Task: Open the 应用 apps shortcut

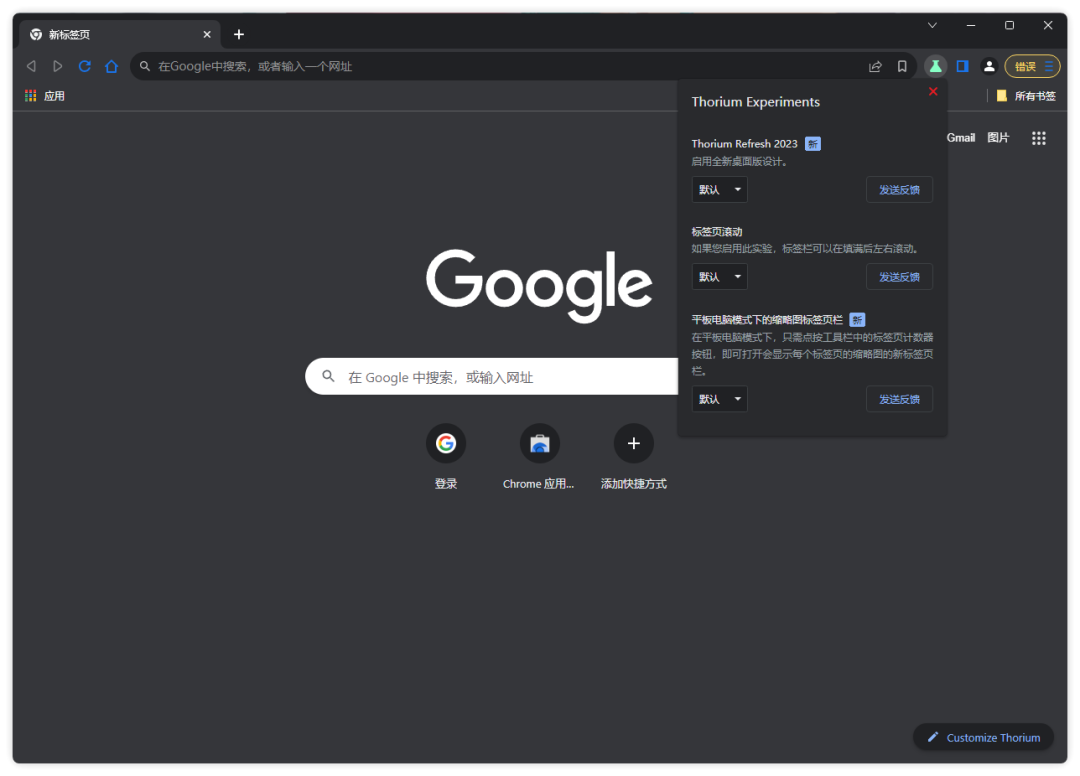Action: (45, 96)
